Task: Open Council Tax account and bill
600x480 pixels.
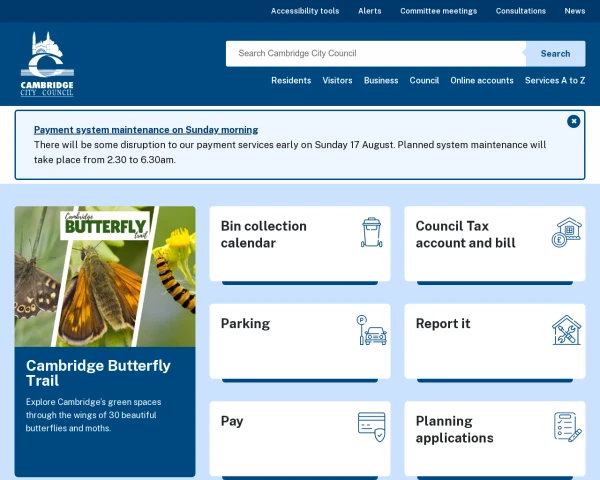Action: click(466, 234)
